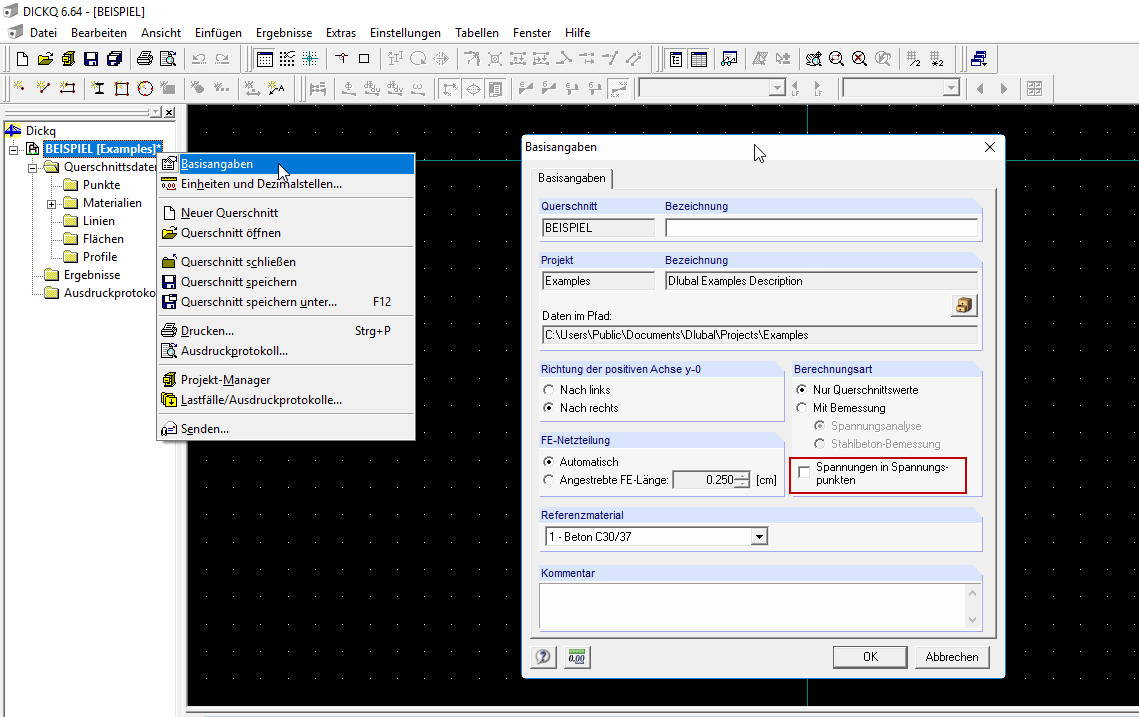Select 'Mit Bemessung' radio button

801,408
